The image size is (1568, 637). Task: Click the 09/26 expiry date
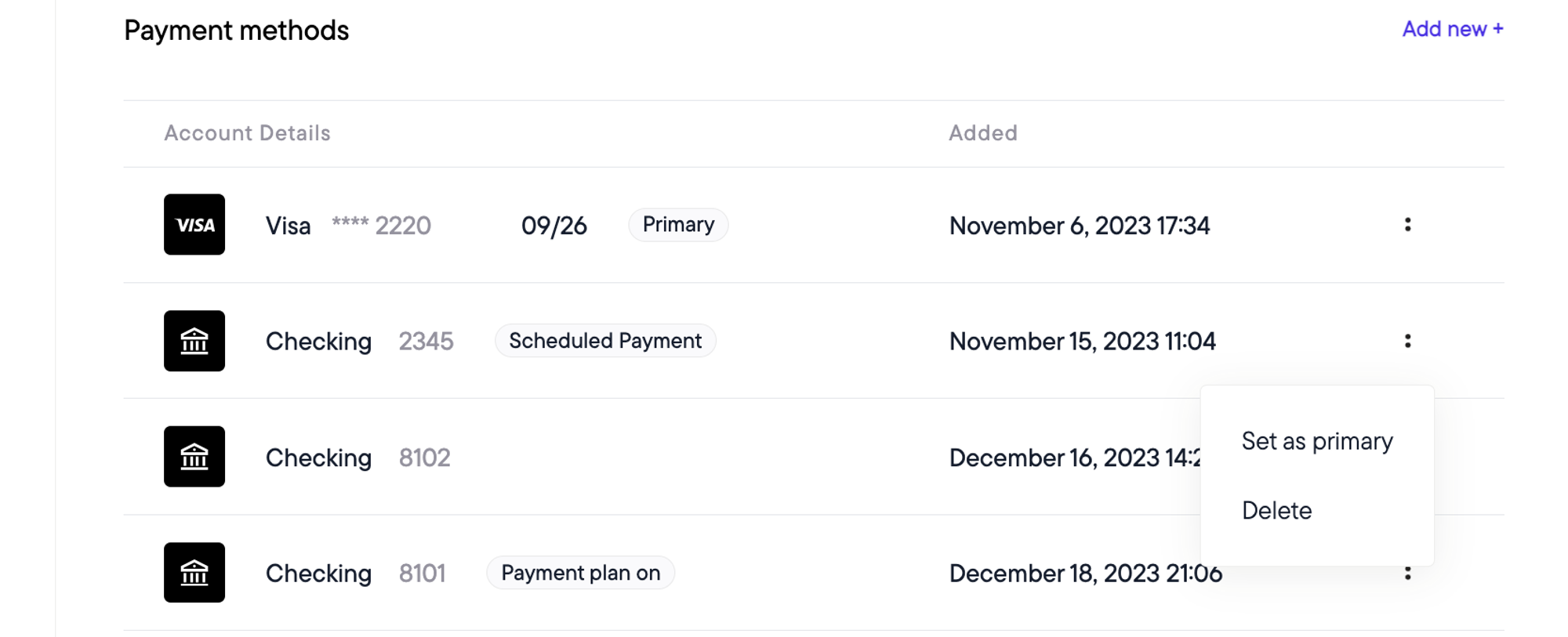[554, 226]
